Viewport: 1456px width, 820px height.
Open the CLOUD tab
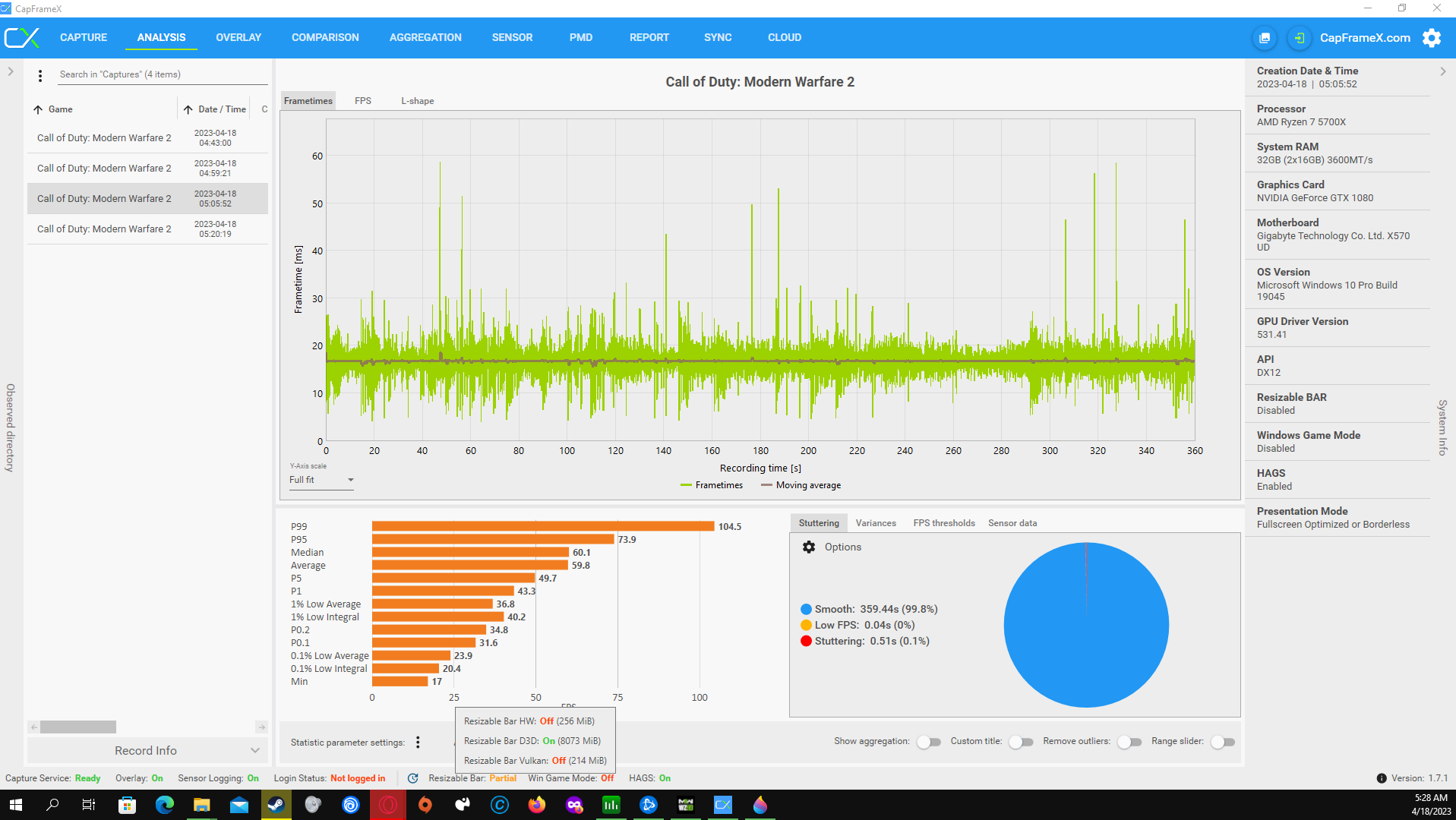[785, 38]
